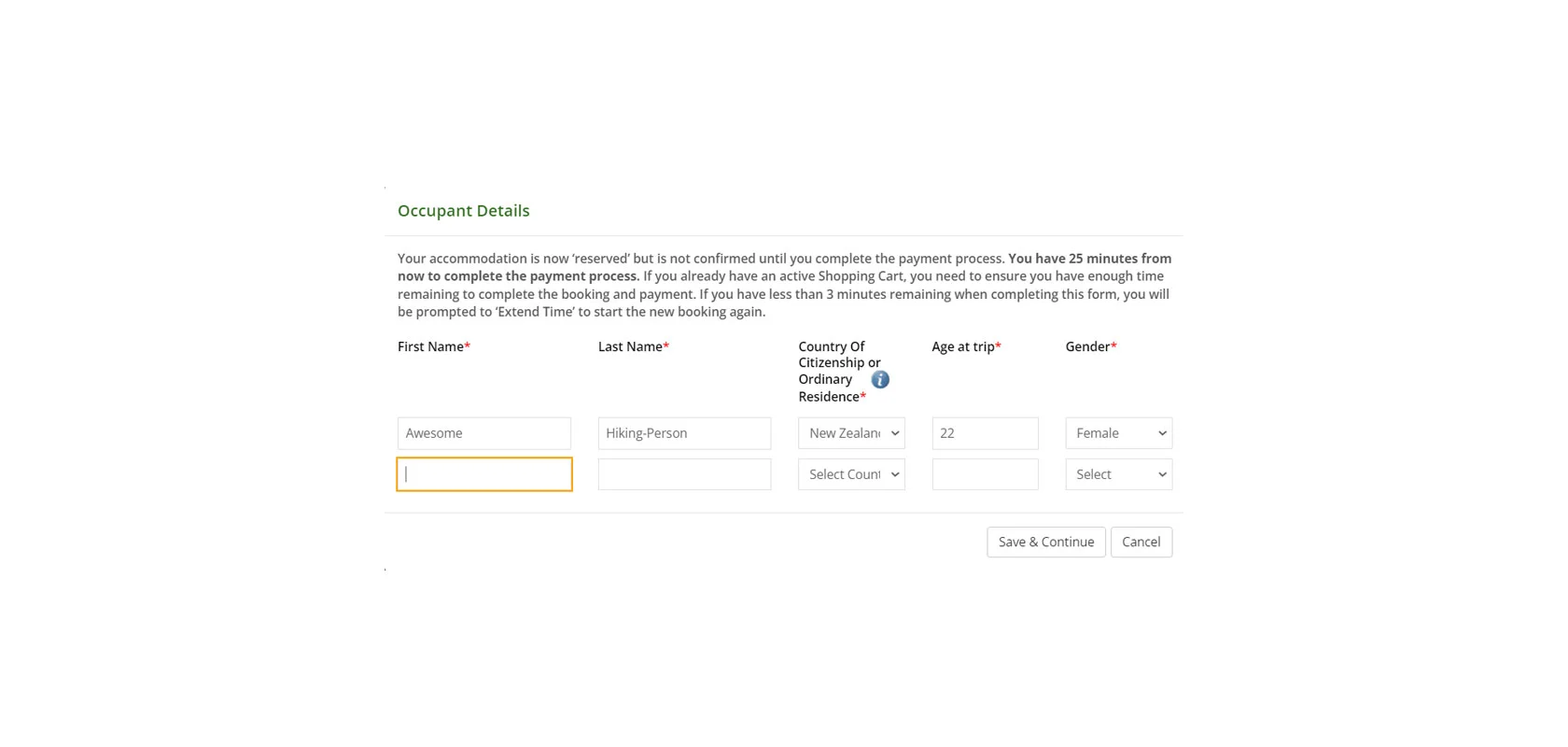Focus the empty second-row first name field
Screen dimensions: 1568x747
483,474
